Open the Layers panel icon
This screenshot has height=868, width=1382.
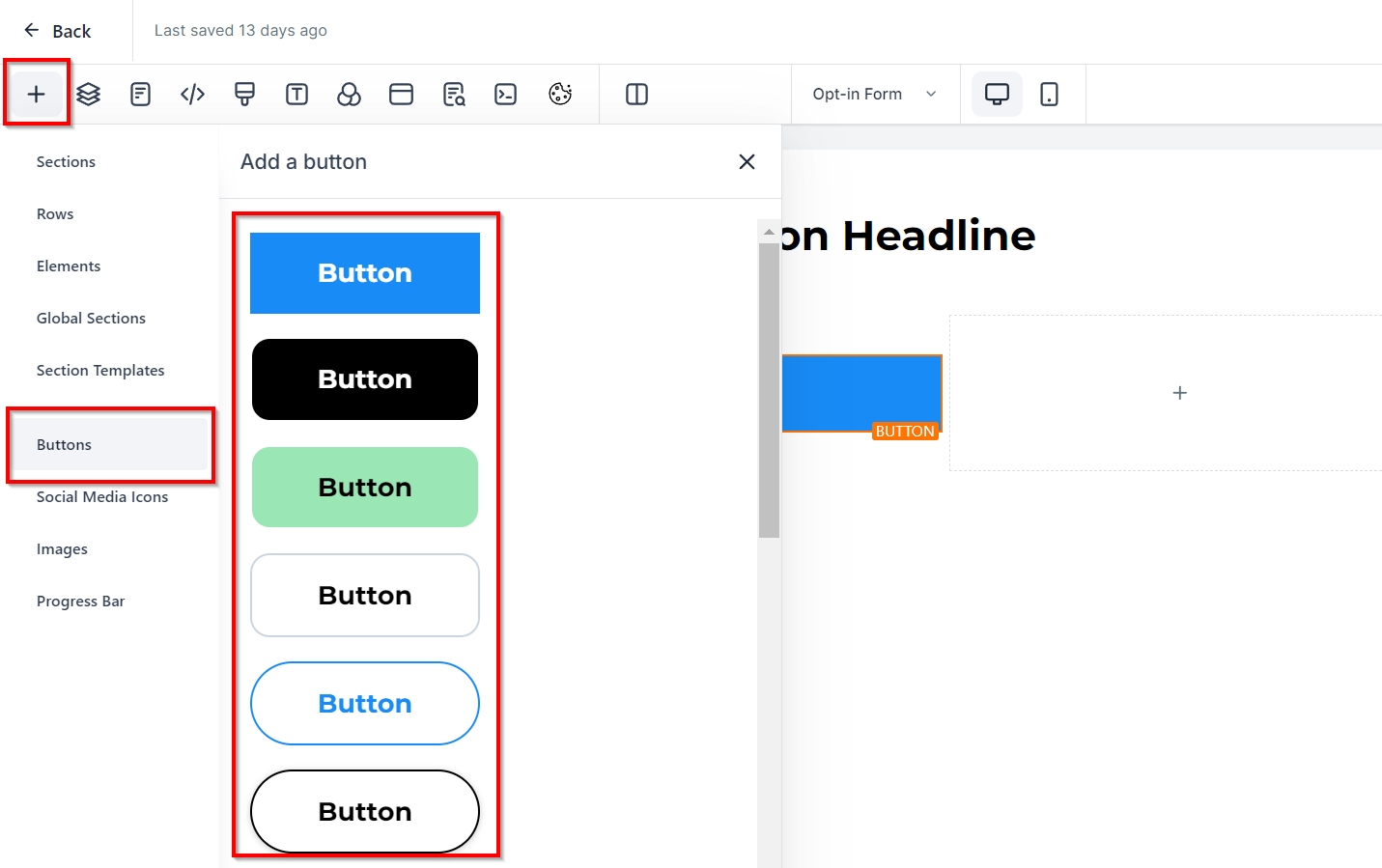pyautogui.click(x=89, y=94)
